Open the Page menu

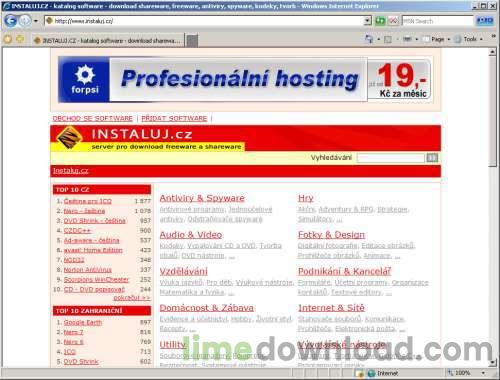(437, 39)
